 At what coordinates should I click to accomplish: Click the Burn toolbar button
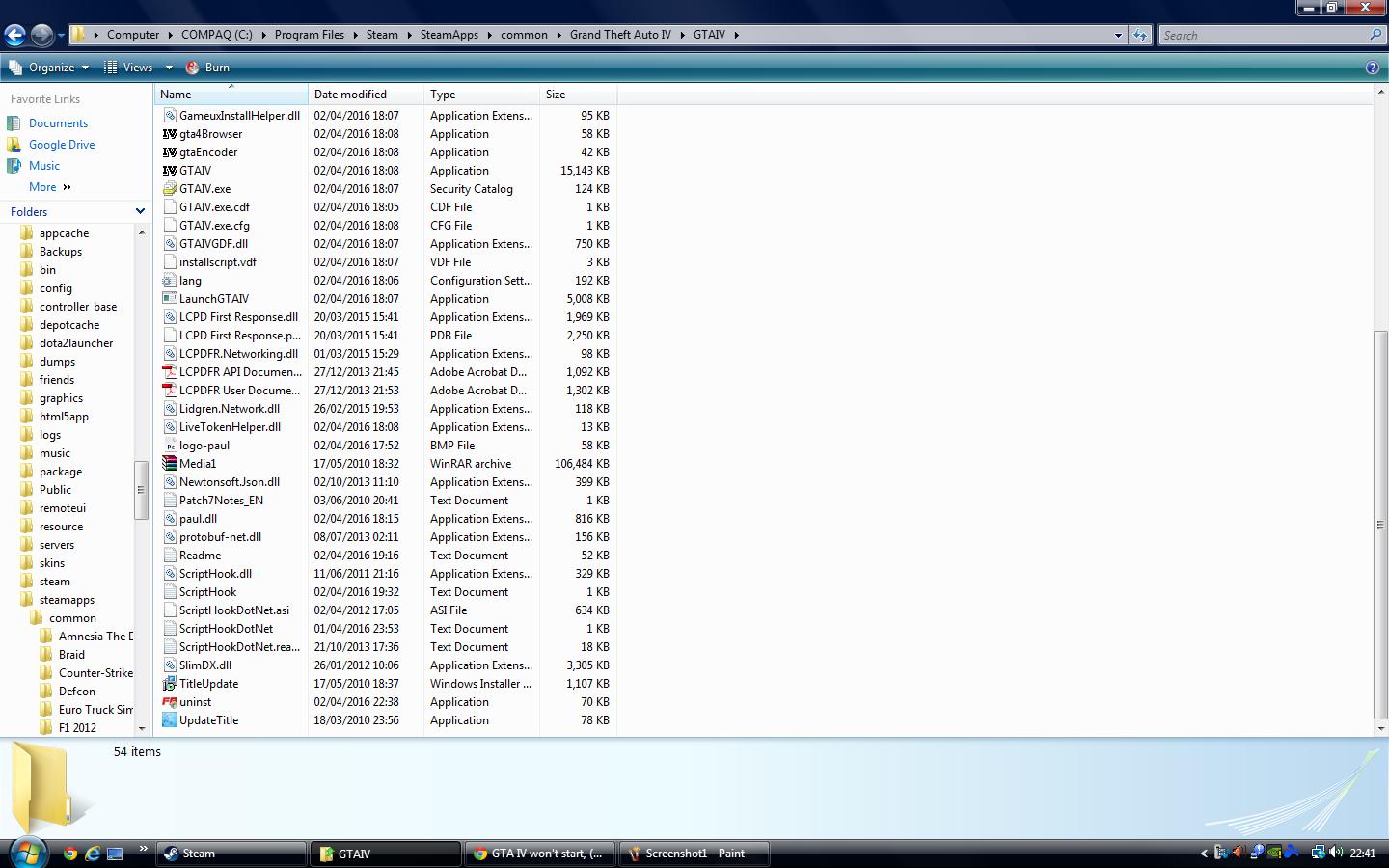pos(207,68)
